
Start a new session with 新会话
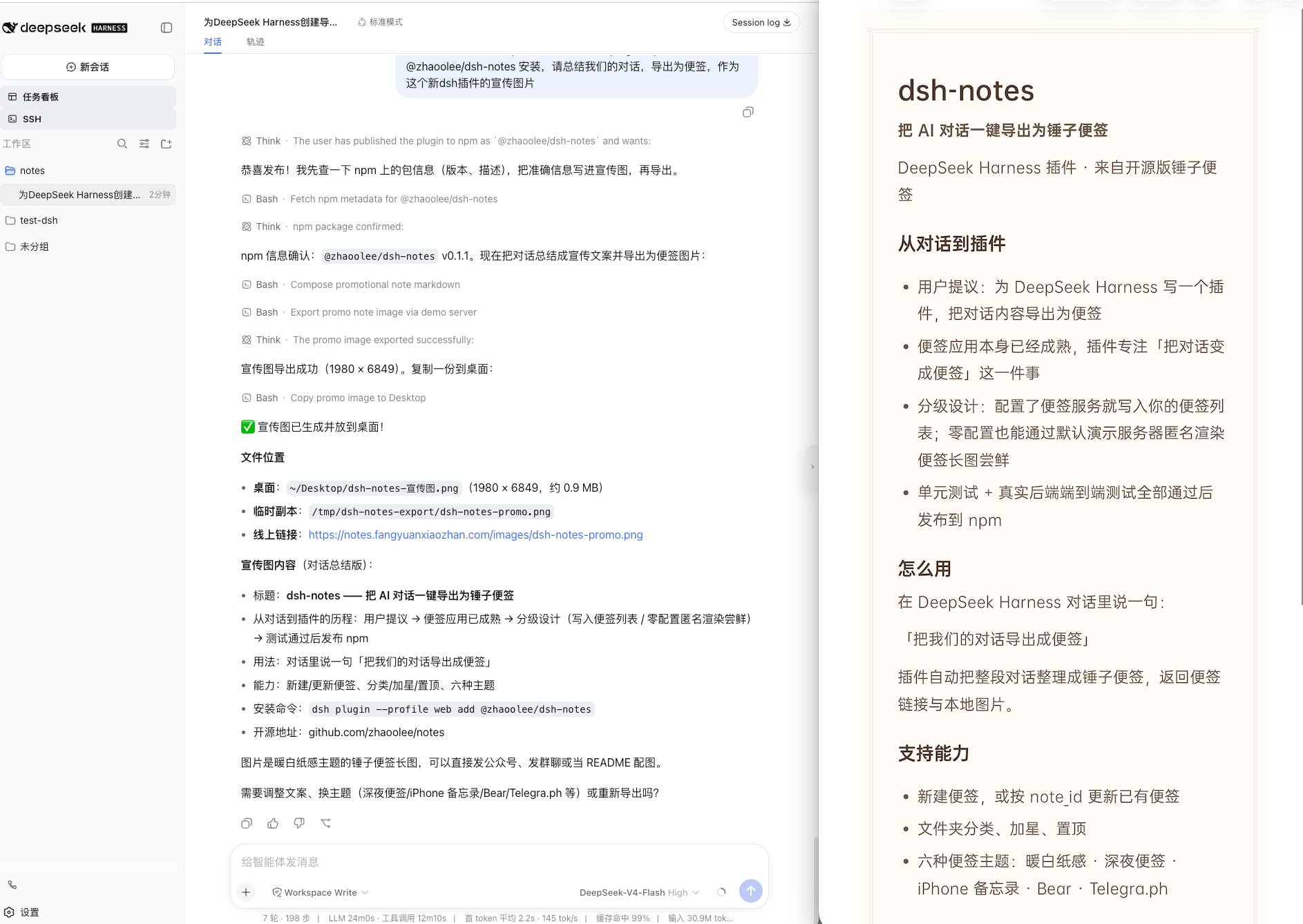(88, 67)
